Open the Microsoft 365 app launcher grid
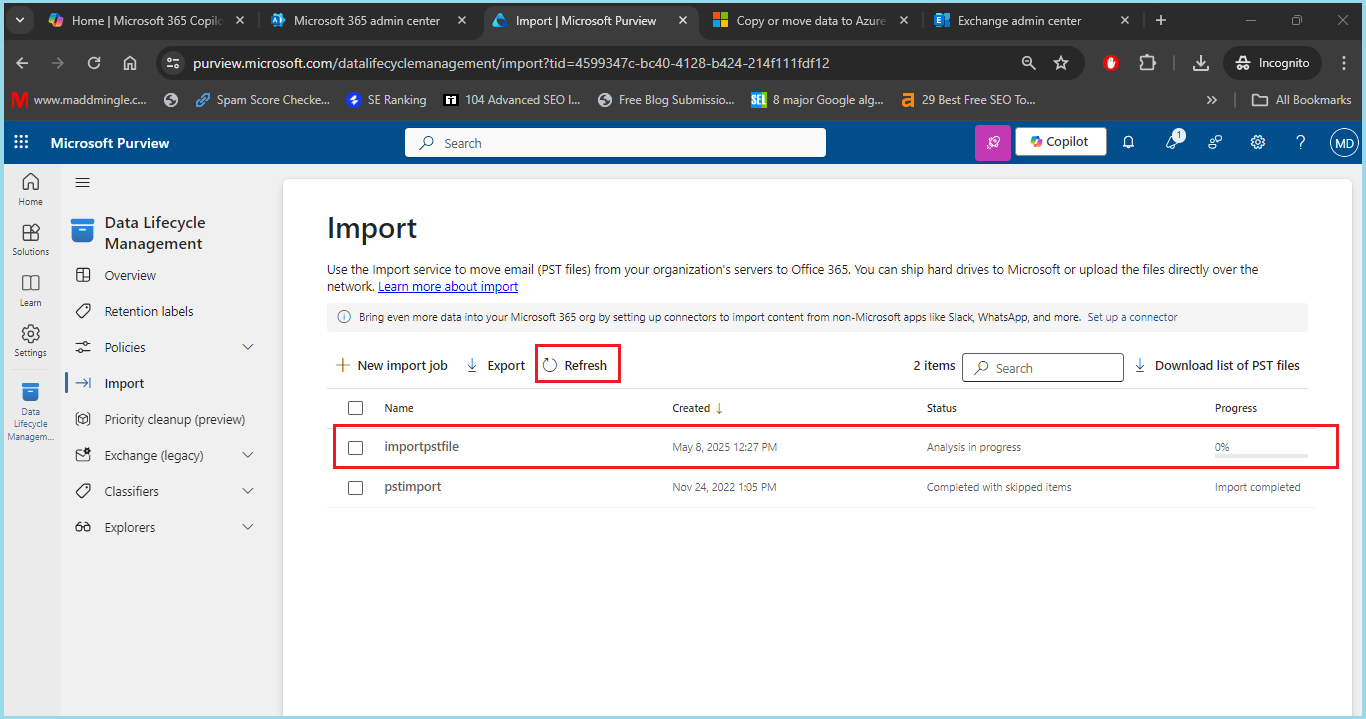This screenshot has height=719, width=1366. (21, 143)
